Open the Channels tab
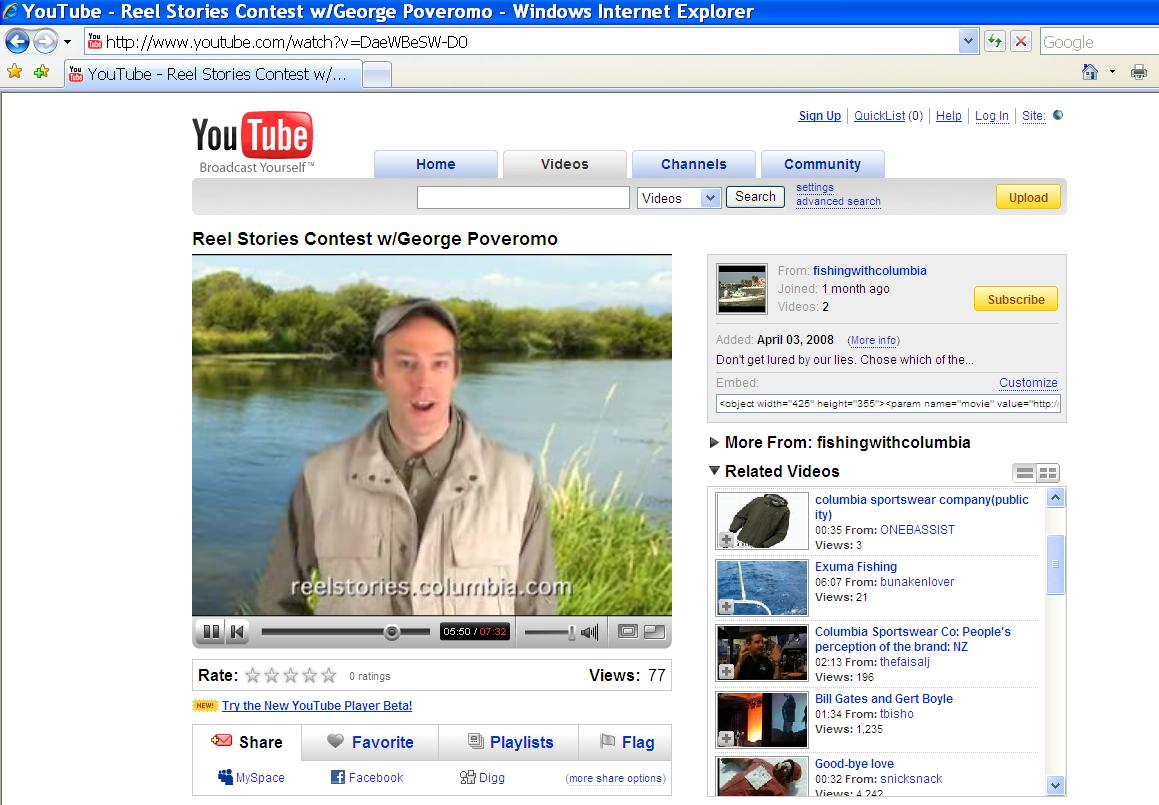 [693, 164]
